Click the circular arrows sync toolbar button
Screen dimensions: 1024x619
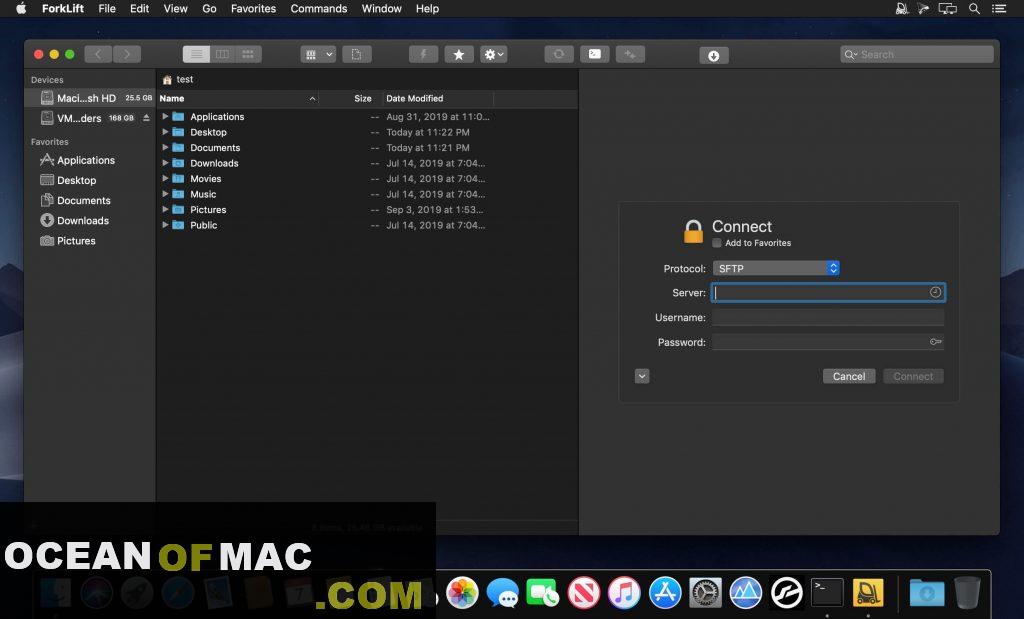click(559, 54)
